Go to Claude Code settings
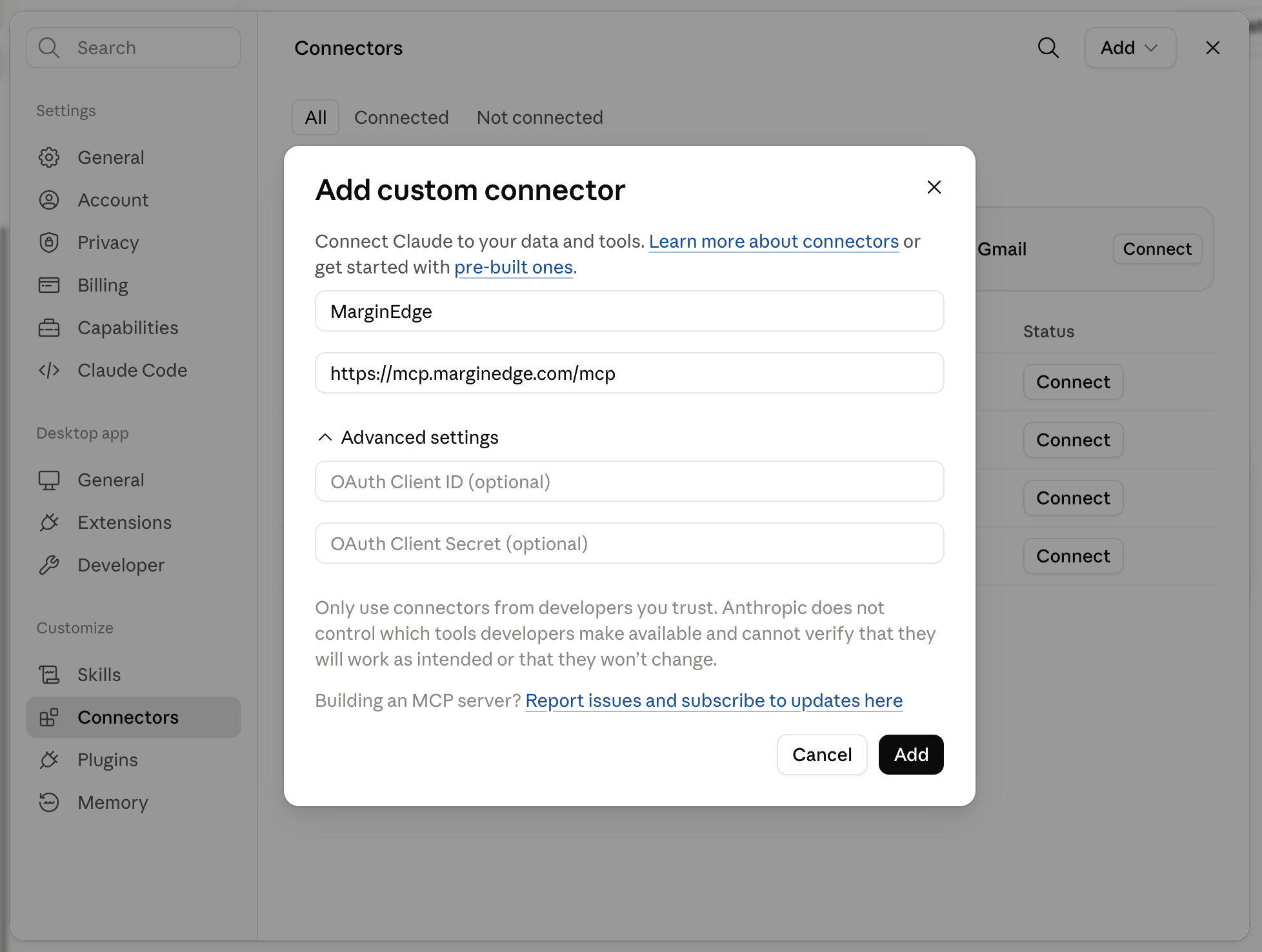 [x=134, y=370]
